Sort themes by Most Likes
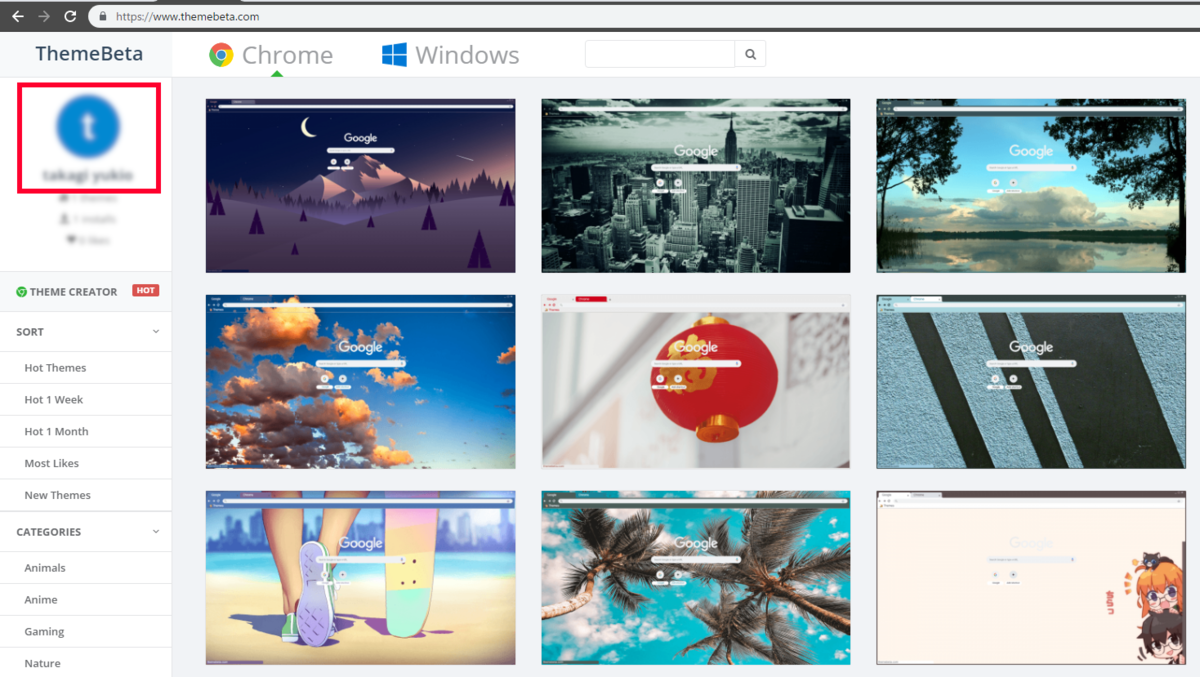Screen dimensions: 1200x677 tap(51, 463)
